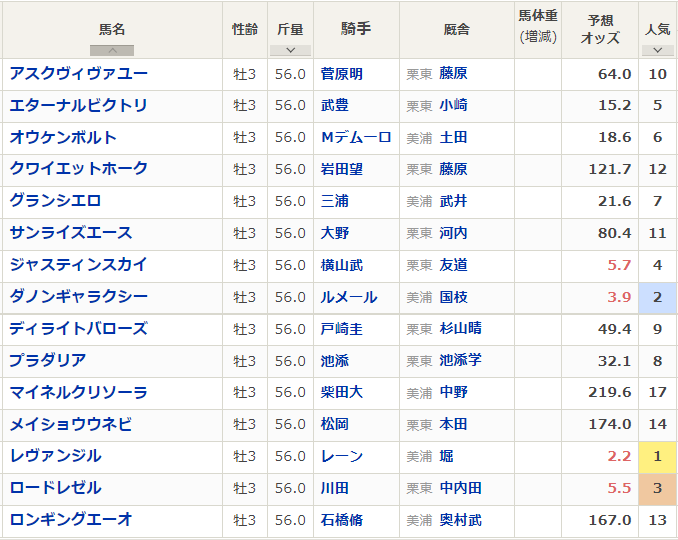
Task: Open horse ダノンギャラクシー
Action: pyautogui.click(x=79, y=297)
